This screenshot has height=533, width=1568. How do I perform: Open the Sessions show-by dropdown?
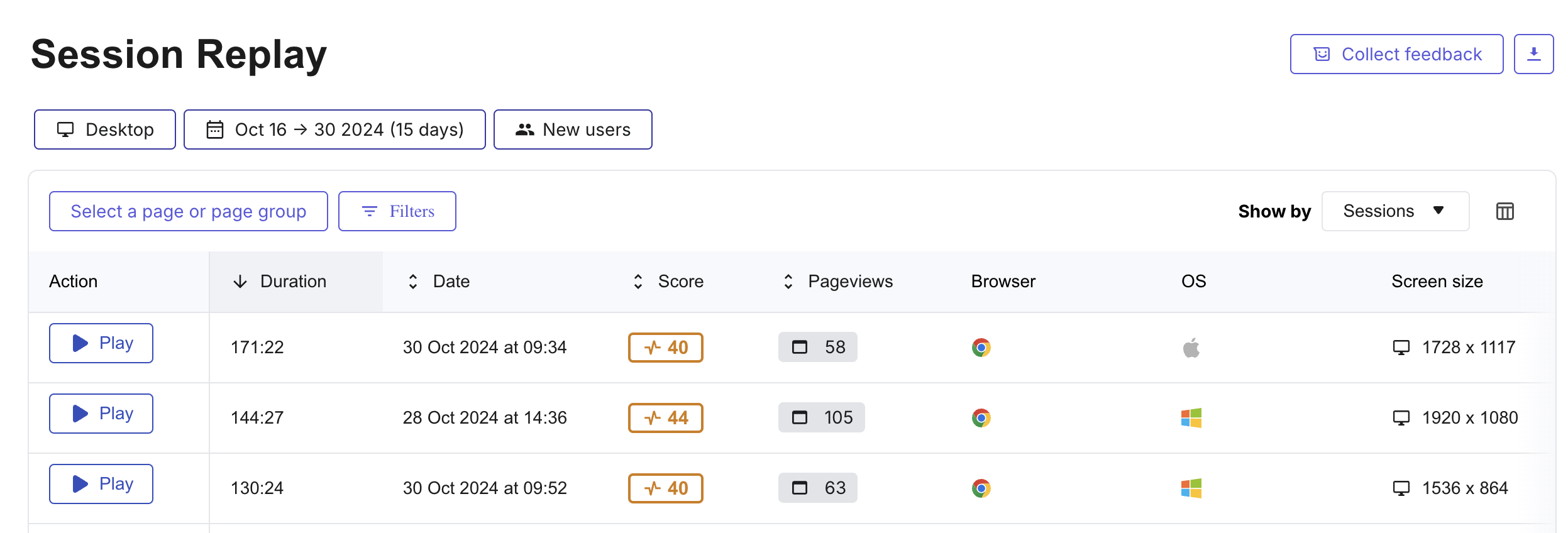1395,211
